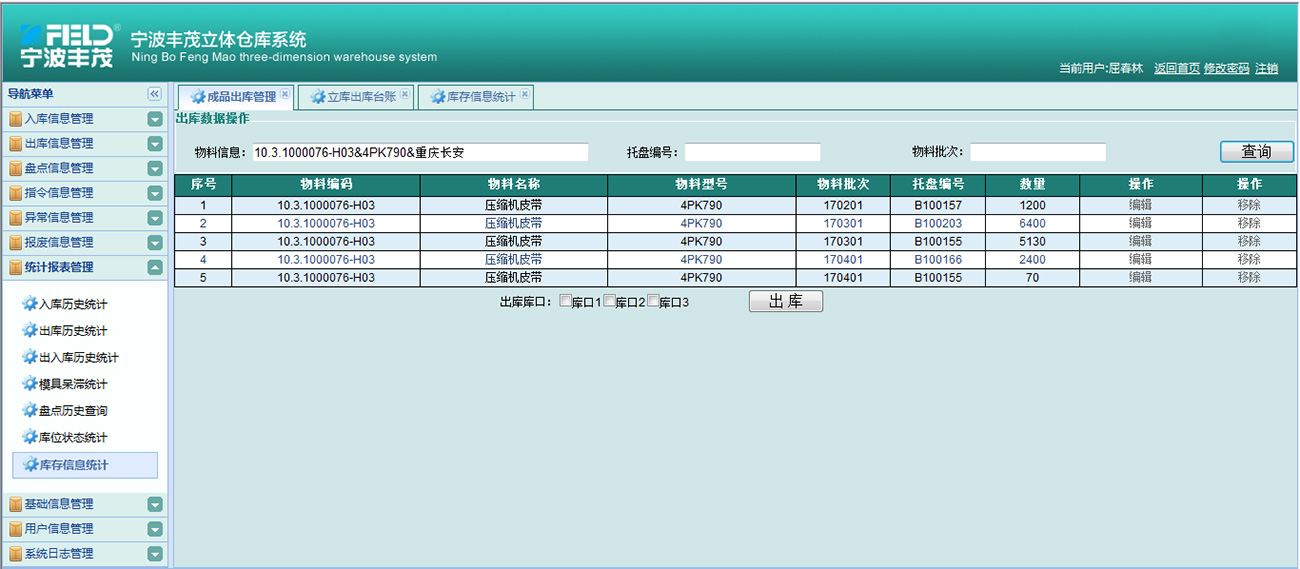This screenshot has height=569, width=1300.
Task: Close the 立库出库台账 tab
Action: [405, 95]
